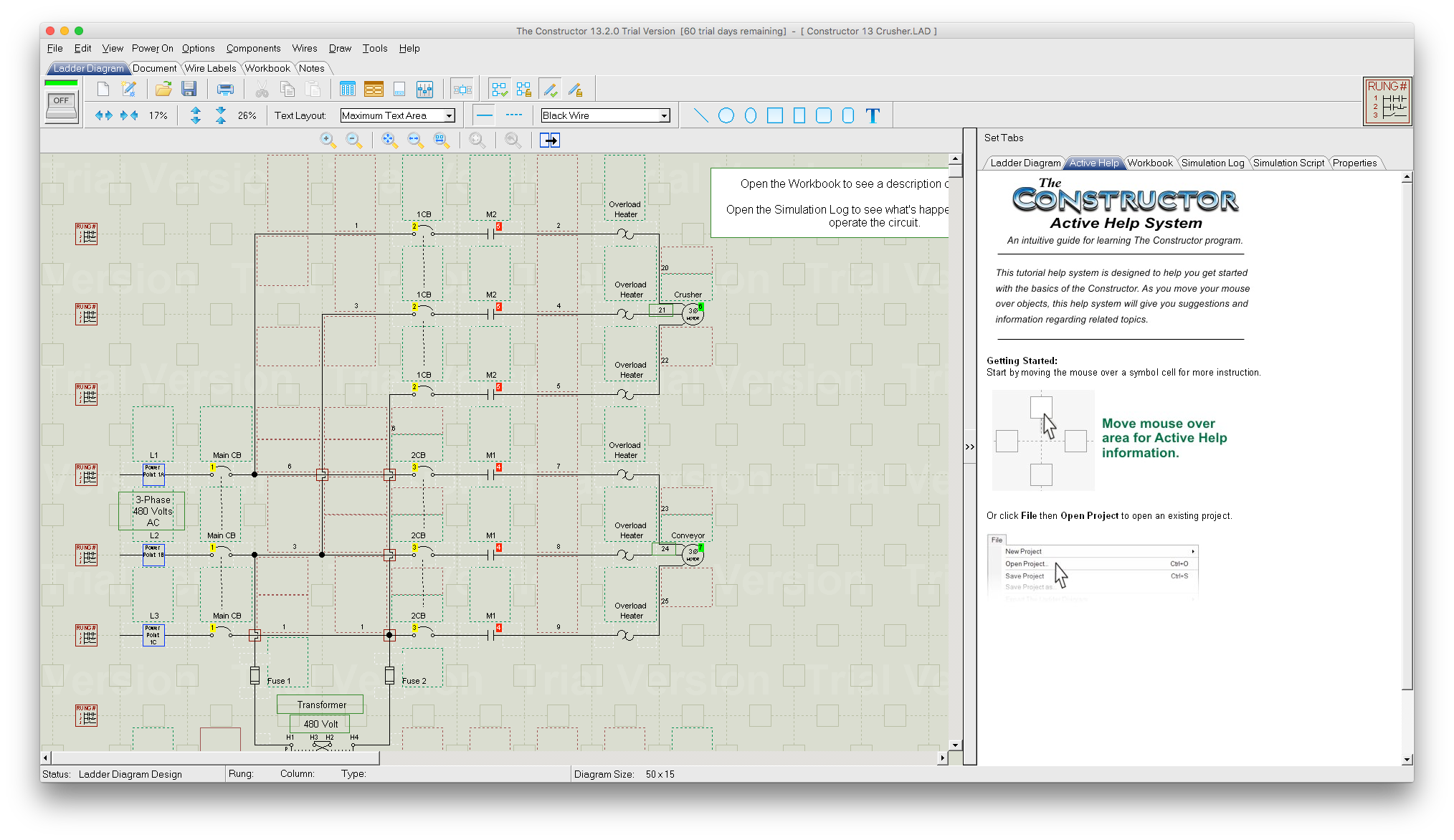The height and width of the screenshot is (840, 1454).
Task: Switch to the Workbook tab above the diagram
Action: tap(266, 68)
